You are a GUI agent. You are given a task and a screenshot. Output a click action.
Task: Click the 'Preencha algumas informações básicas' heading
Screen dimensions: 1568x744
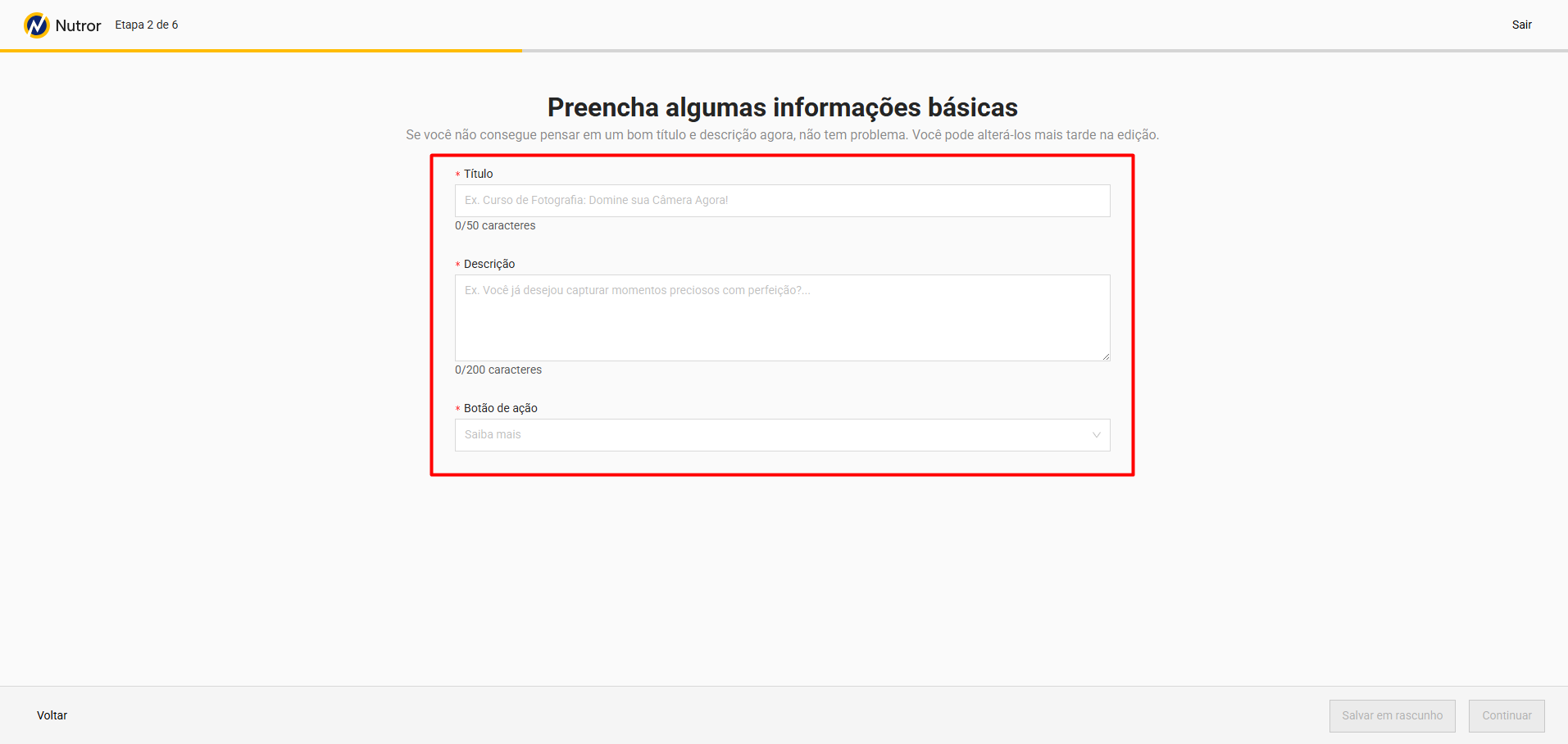pyautogui.click(x=782, y=107)
